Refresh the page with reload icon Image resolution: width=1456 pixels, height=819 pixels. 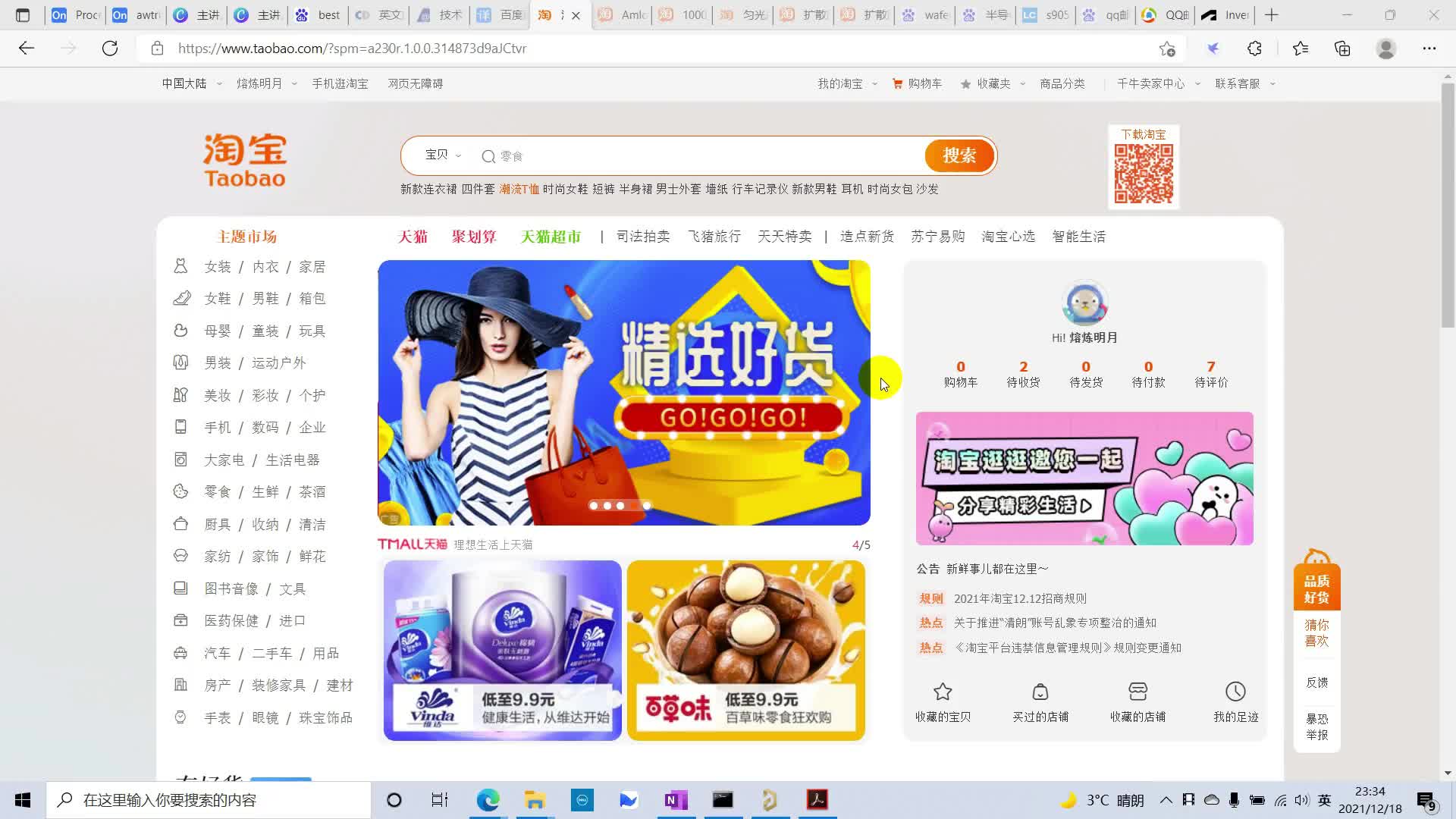tap(110, 49)
